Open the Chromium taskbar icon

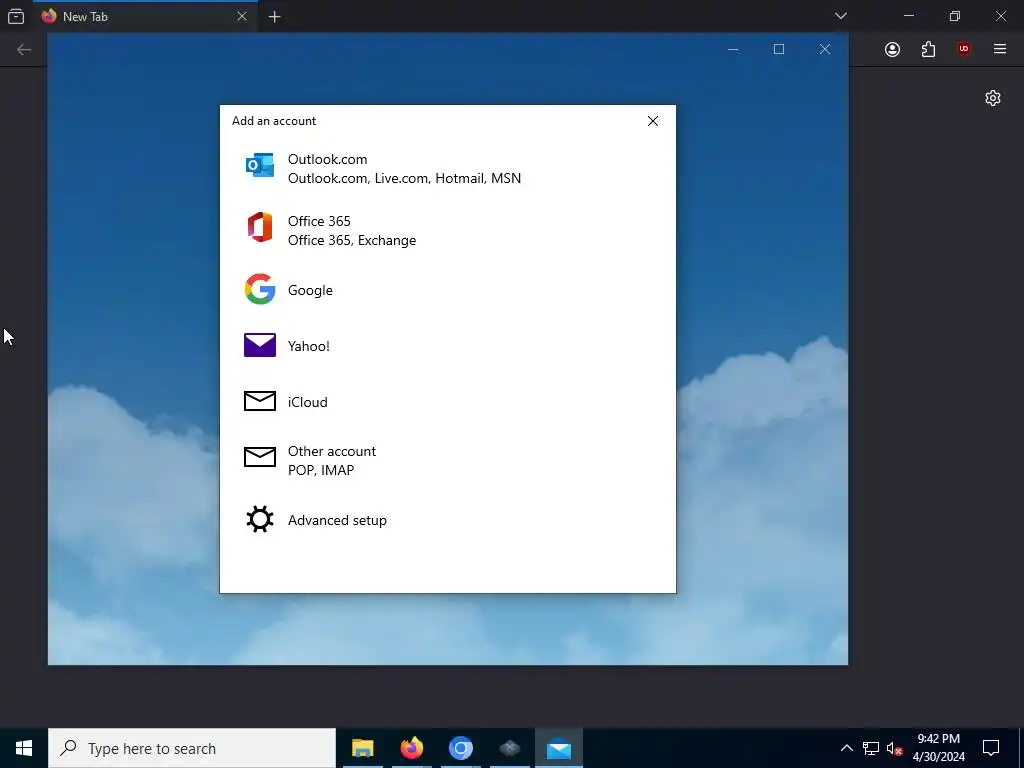460,748
